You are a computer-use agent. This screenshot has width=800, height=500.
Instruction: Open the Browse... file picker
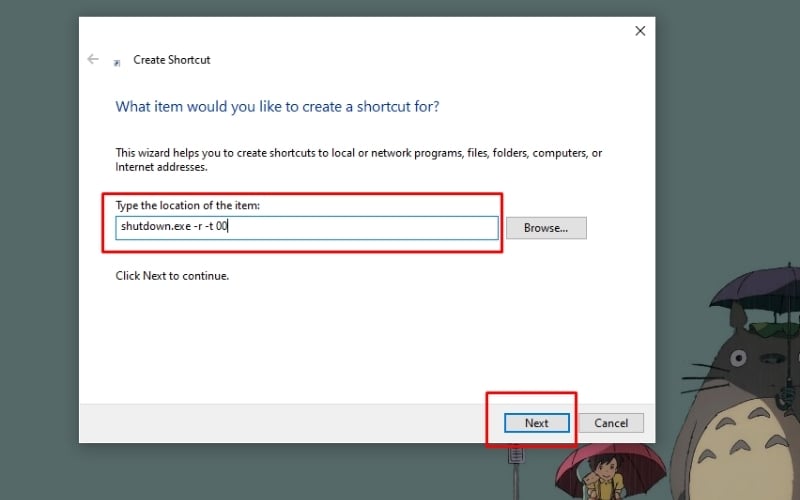(x=546, y=228)
